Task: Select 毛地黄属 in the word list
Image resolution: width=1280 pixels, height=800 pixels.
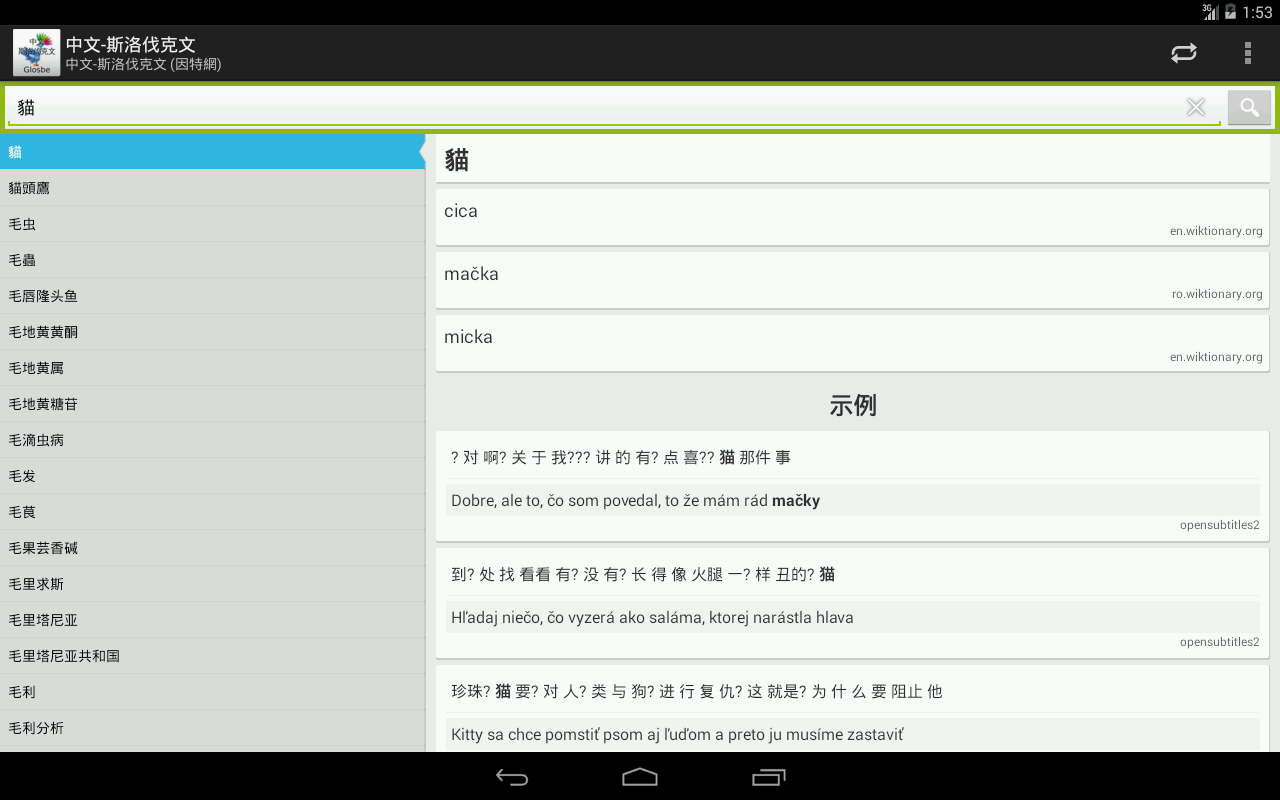Action: 212,368
